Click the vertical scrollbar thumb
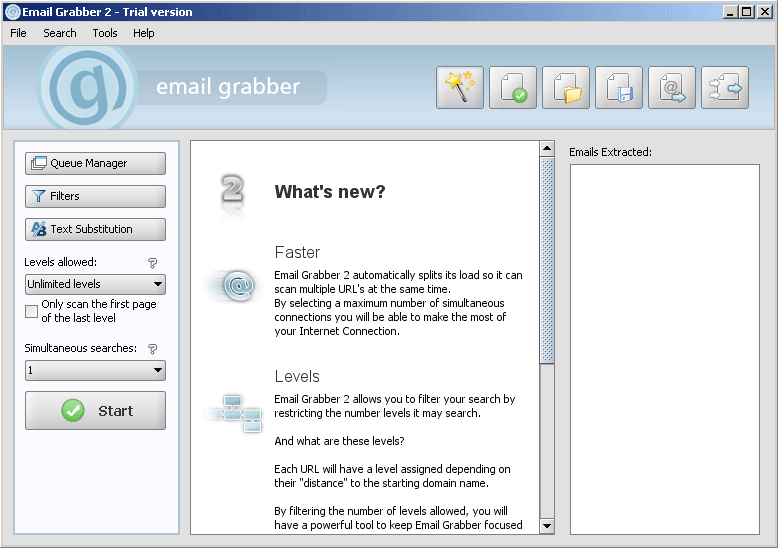Image resolution: width=778 pixels, height=548 pixels. point(547,261)
